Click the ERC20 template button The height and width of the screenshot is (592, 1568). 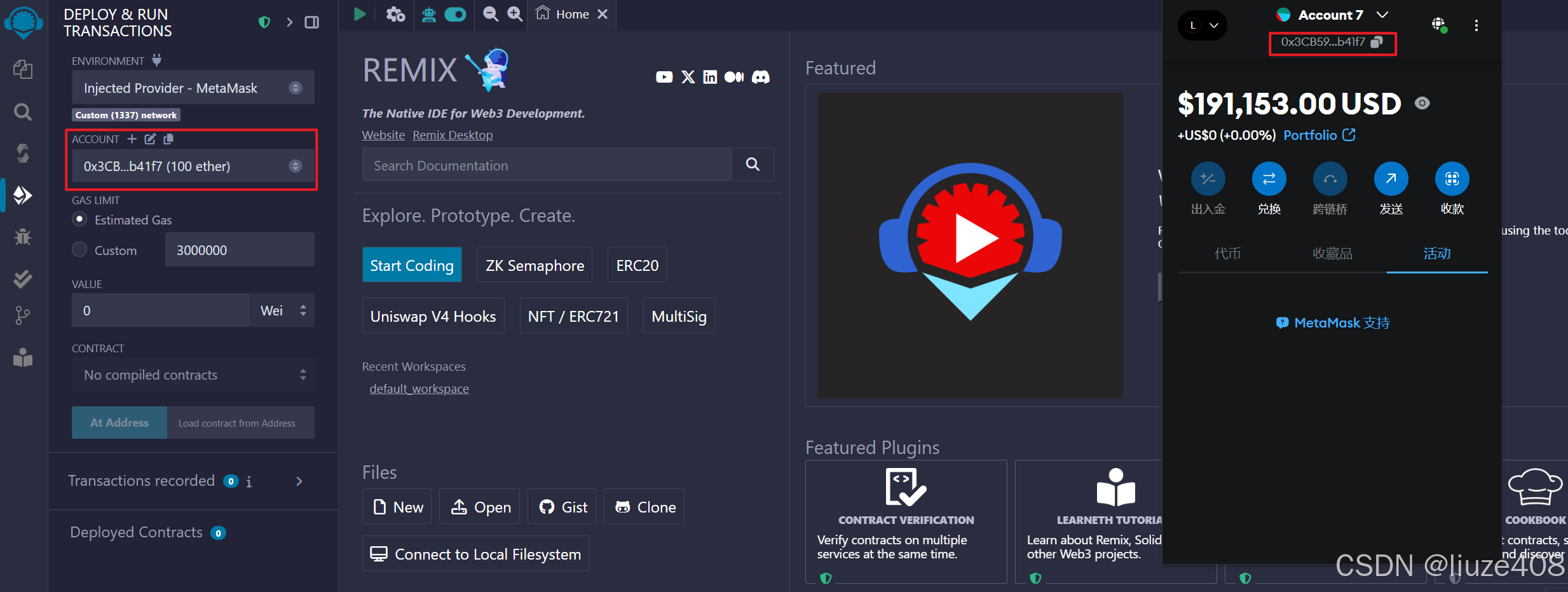coord(637,265)
